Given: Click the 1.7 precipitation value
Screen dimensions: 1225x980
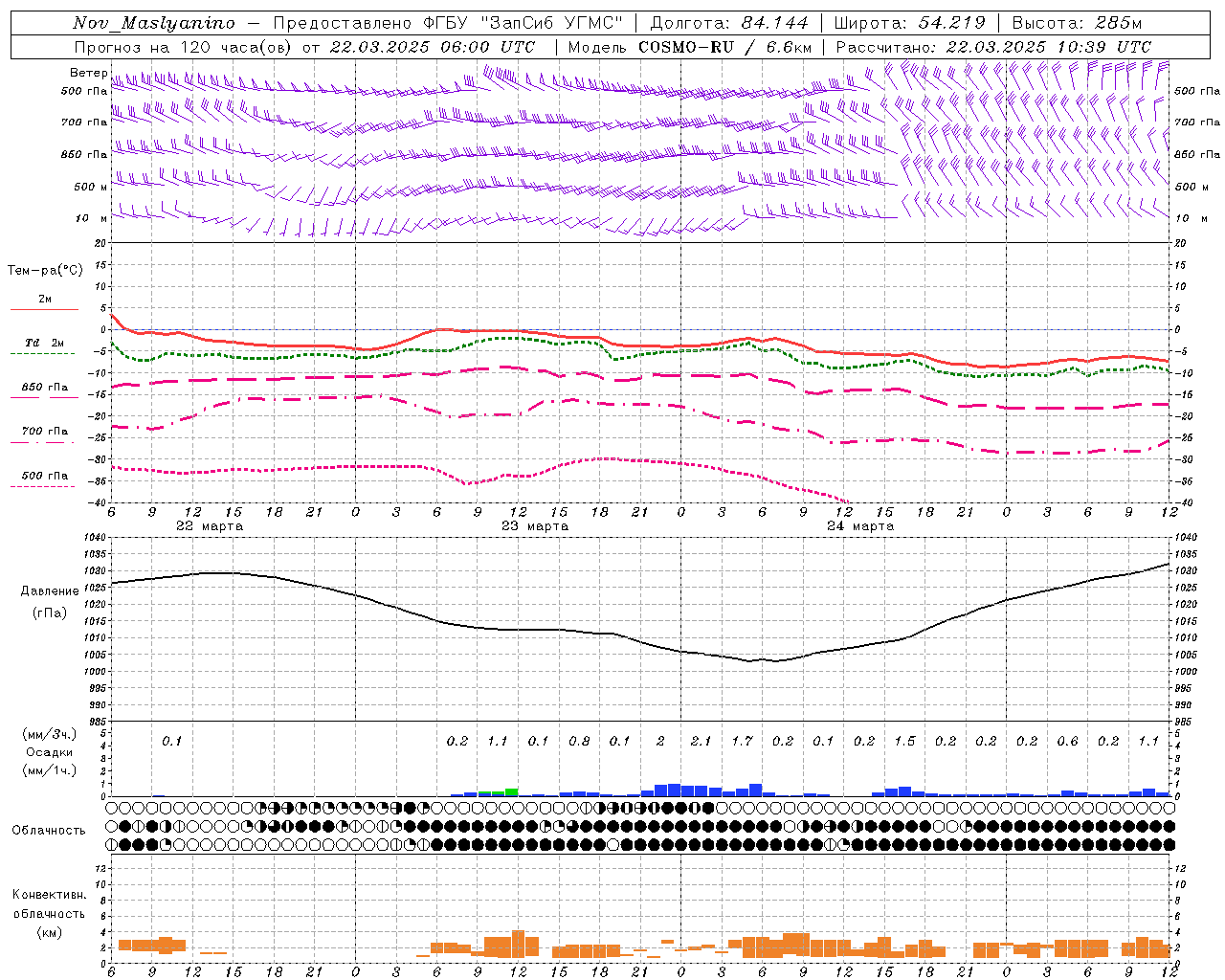Looking at the screenshot, I should point(742,741).
